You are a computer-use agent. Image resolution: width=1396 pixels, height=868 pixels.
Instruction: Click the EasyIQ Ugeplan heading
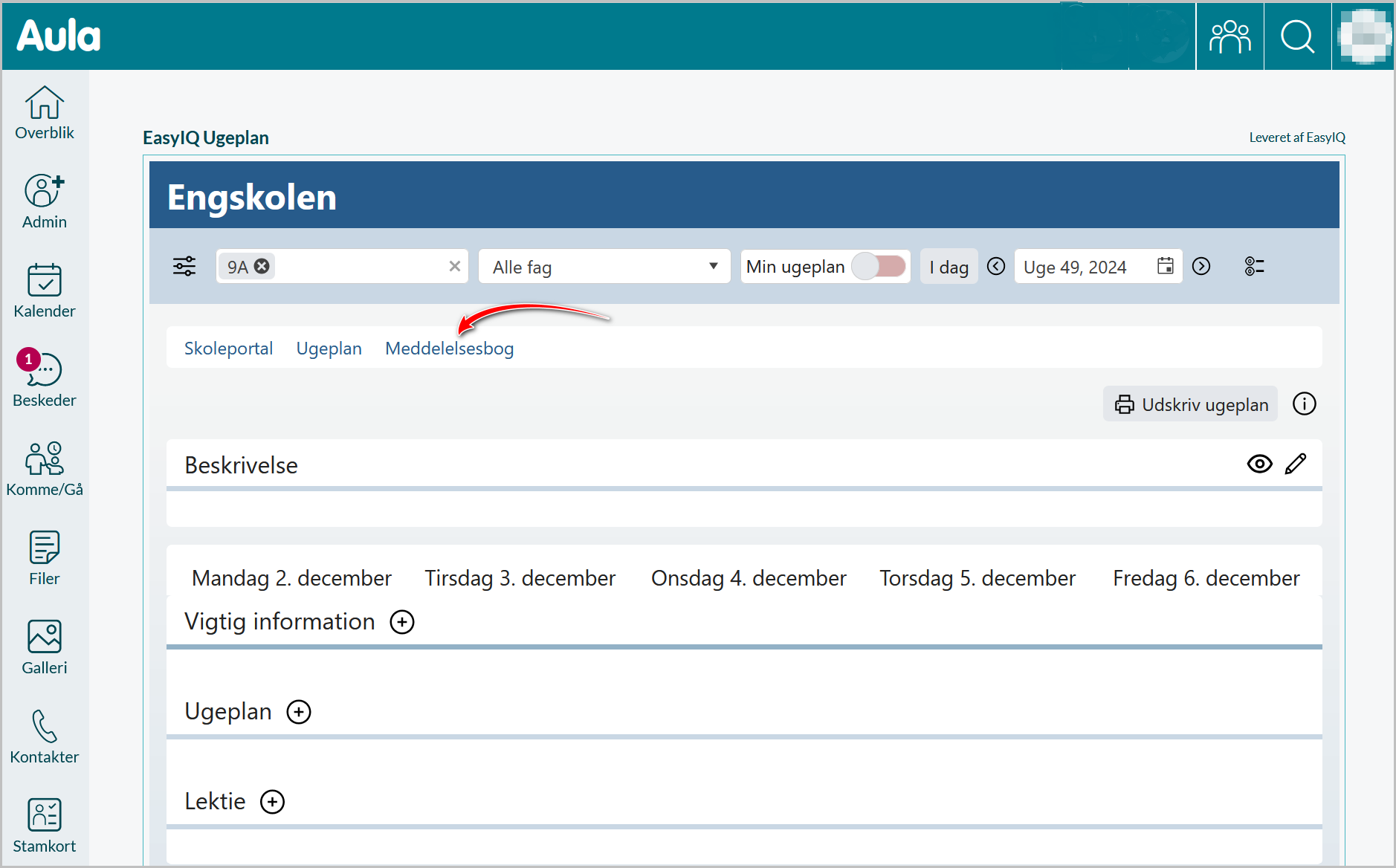(x=206, y=137)
